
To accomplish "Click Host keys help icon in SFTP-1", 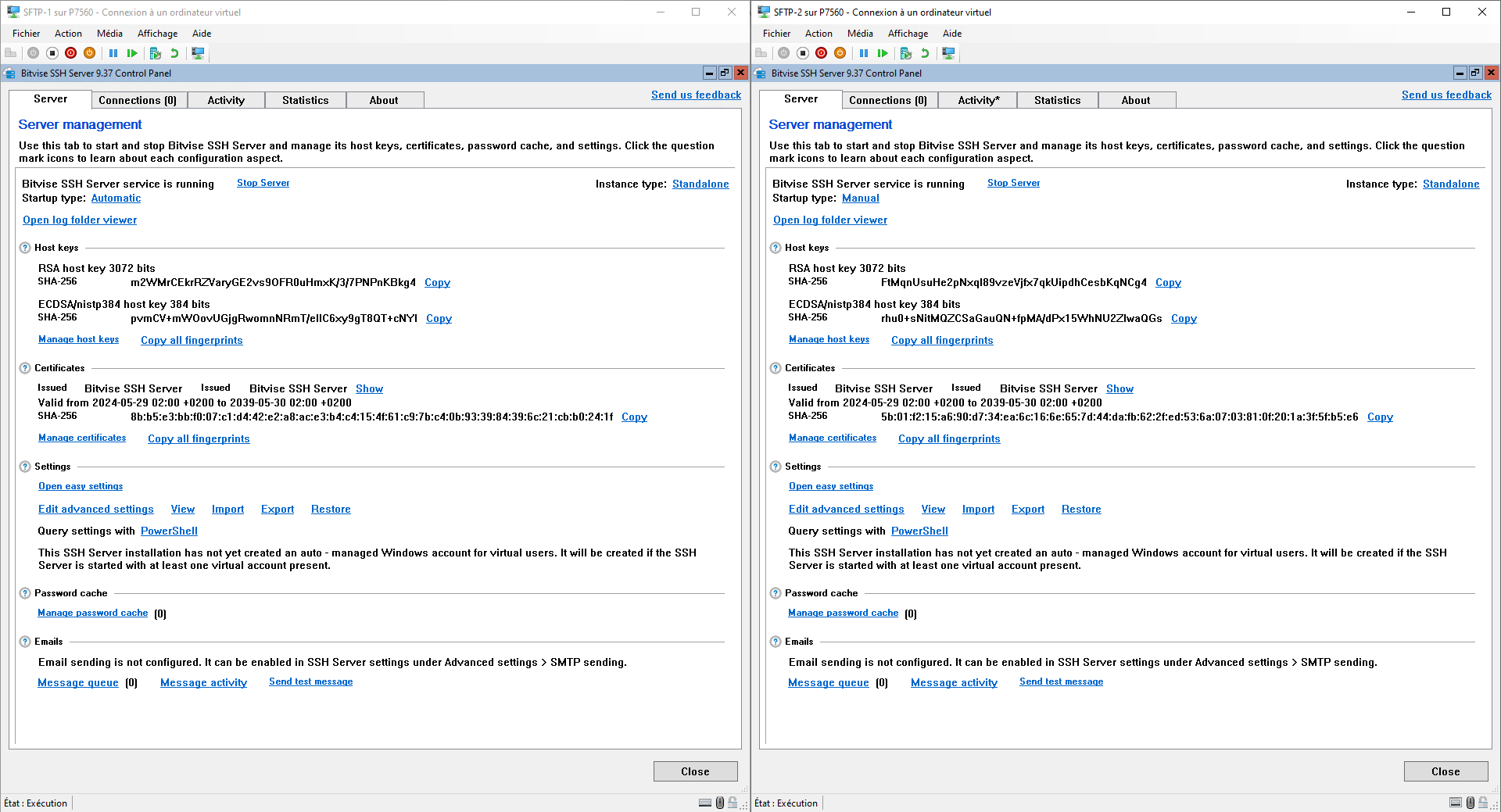I will coord(25,248).
